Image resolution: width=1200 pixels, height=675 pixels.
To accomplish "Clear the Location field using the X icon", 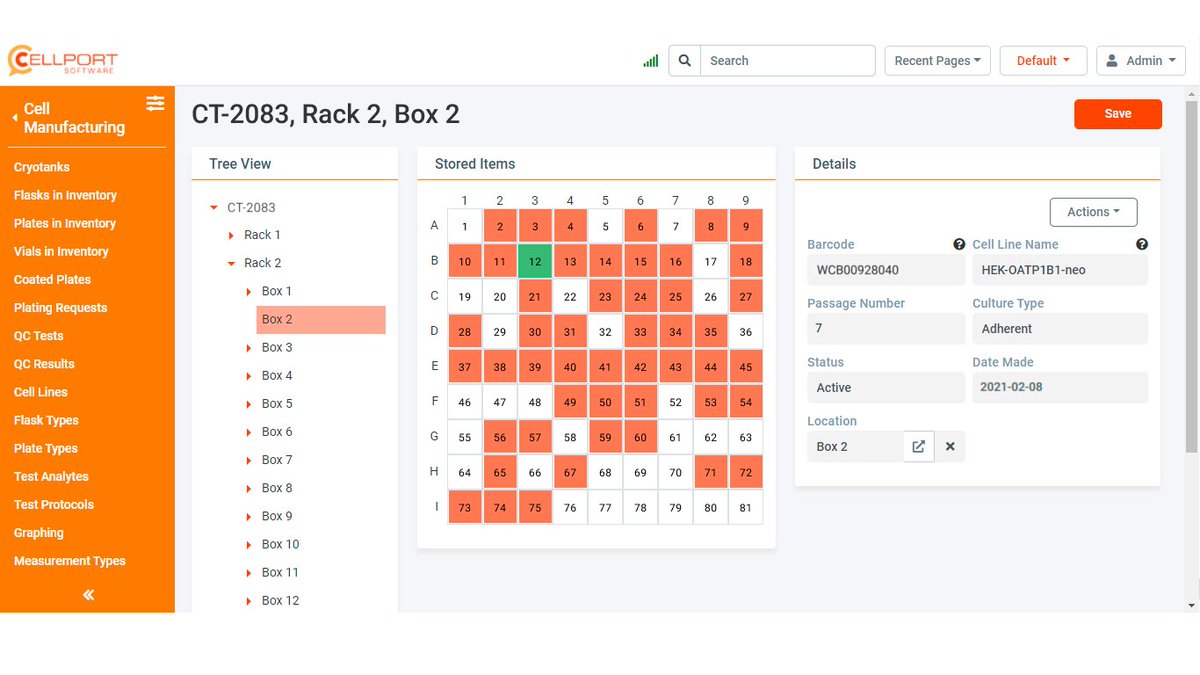I will pyautogui.click(x=949, y=446).
